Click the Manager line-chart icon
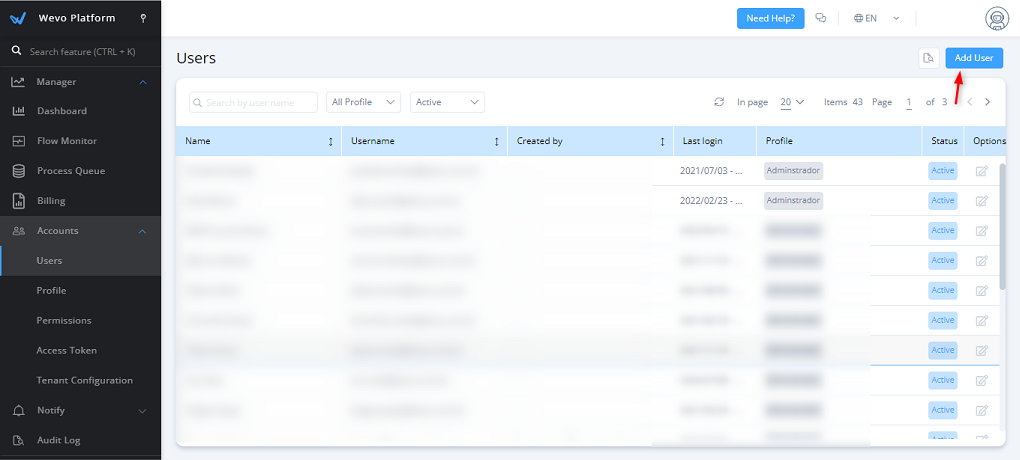 coord(18,82)
